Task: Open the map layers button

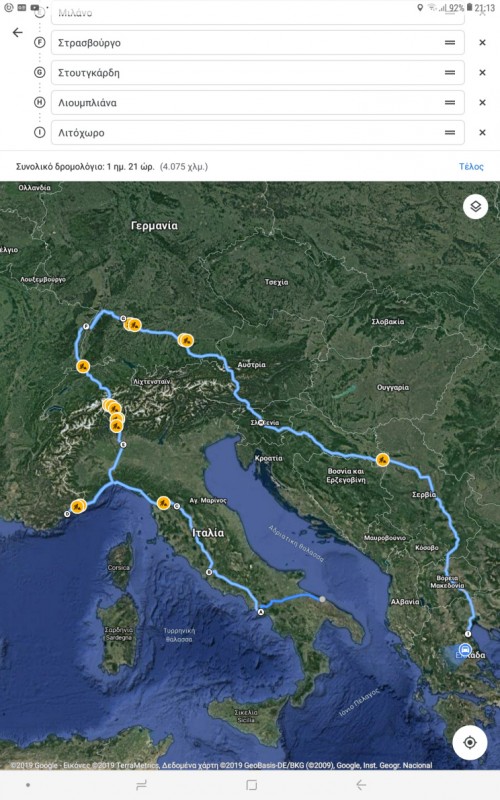Action: (476, 207)
